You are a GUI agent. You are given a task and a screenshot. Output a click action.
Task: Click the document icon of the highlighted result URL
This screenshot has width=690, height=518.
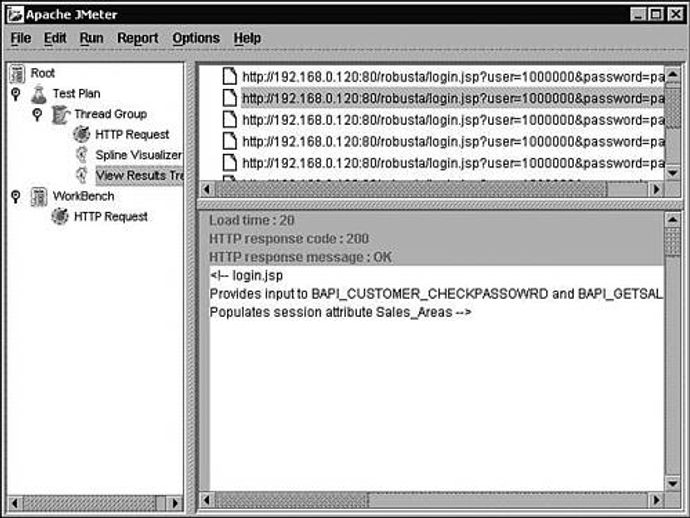[229, 98]
